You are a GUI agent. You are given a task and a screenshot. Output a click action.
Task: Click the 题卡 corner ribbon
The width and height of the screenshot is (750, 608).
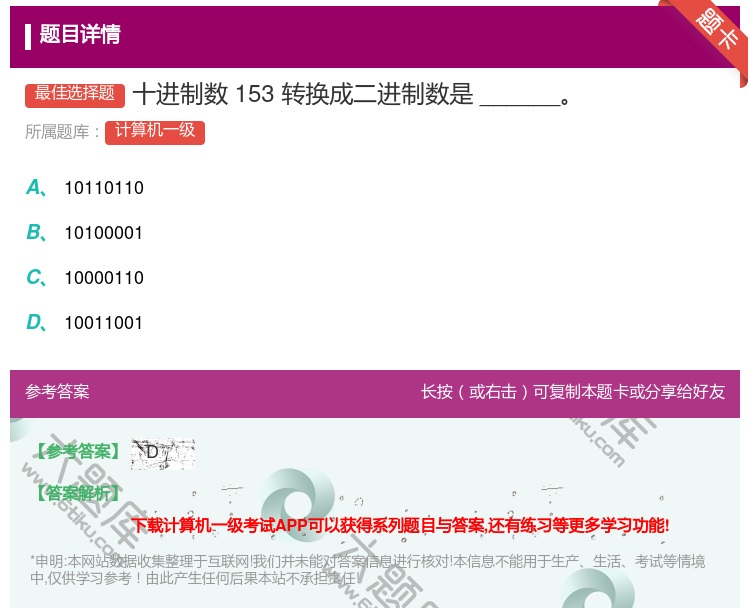[x=716, y=30]
